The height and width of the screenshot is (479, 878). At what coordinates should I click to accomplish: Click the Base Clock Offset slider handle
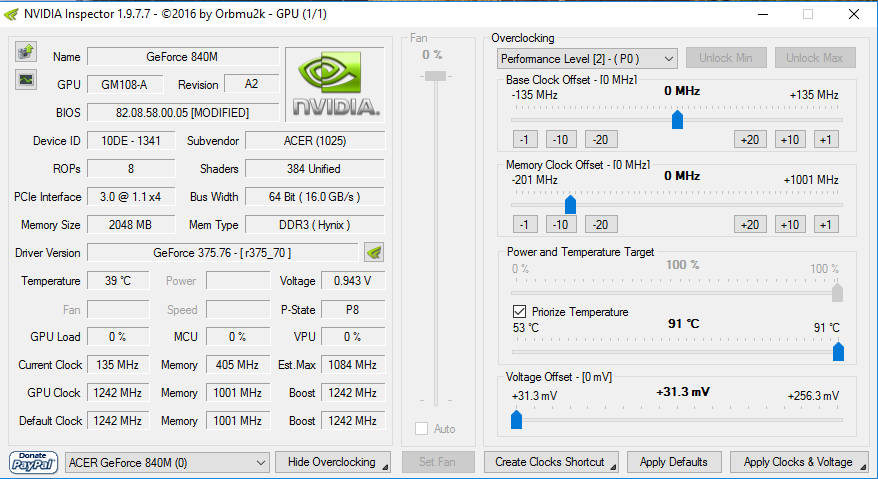(677, 120)
